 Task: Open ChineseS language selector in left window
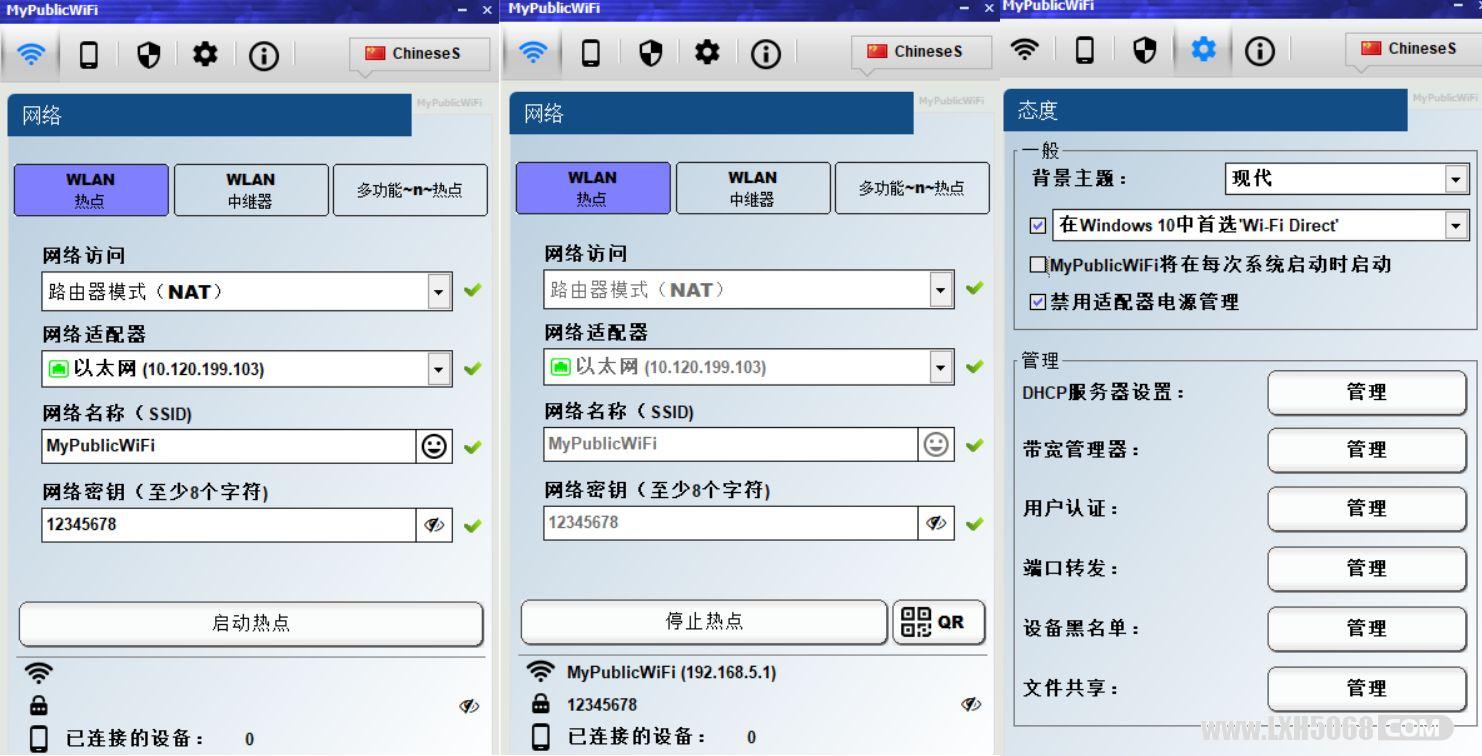pos(420,54)
